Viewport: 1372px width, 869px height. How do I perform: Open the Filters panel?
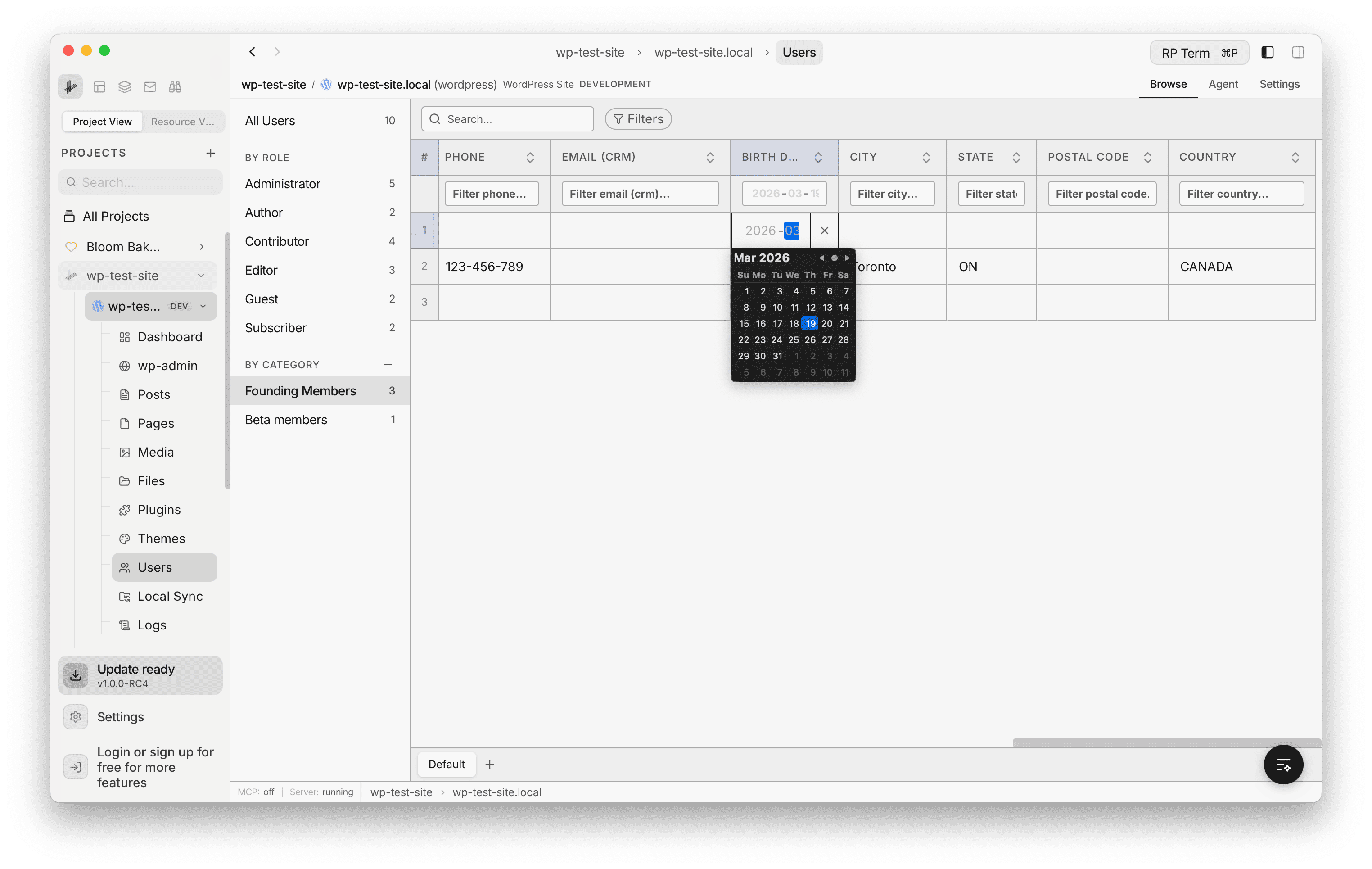coord(637,118)
